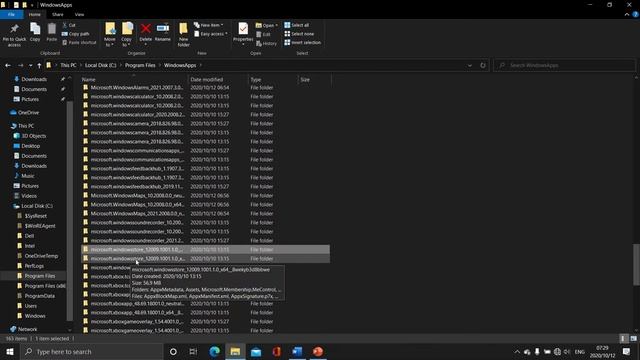Screen dimensions: 640x360
Task: Open PowerPoint from the taskbar
Action: [x=318, y=351]
